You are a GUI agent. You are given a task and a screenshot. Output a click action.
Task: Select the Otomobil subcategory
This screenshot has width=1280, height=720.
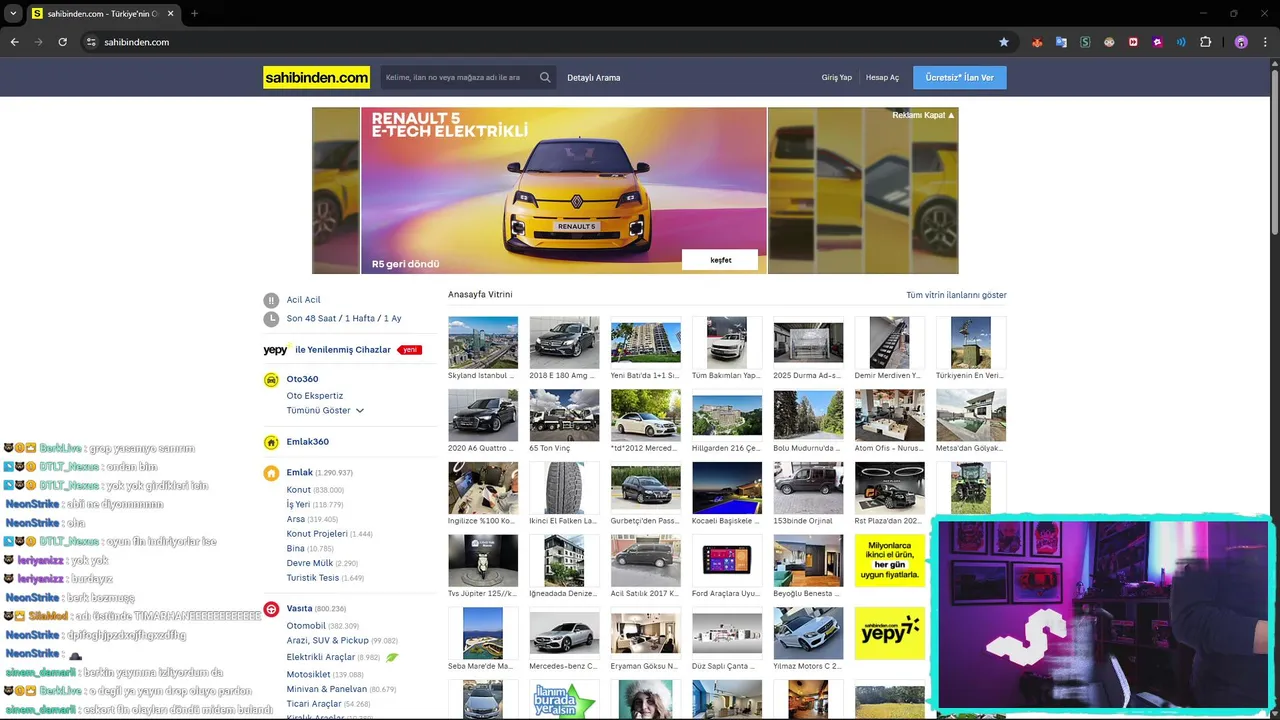[306, 626]
